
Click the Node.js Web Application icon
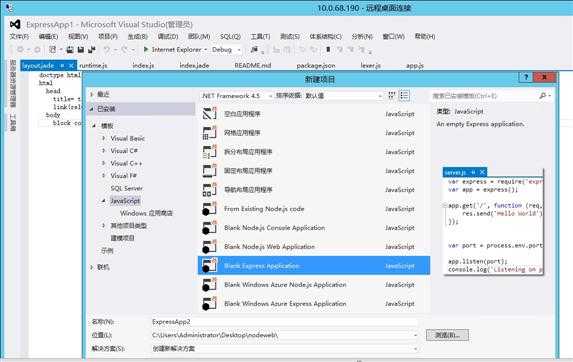[210, 247]
